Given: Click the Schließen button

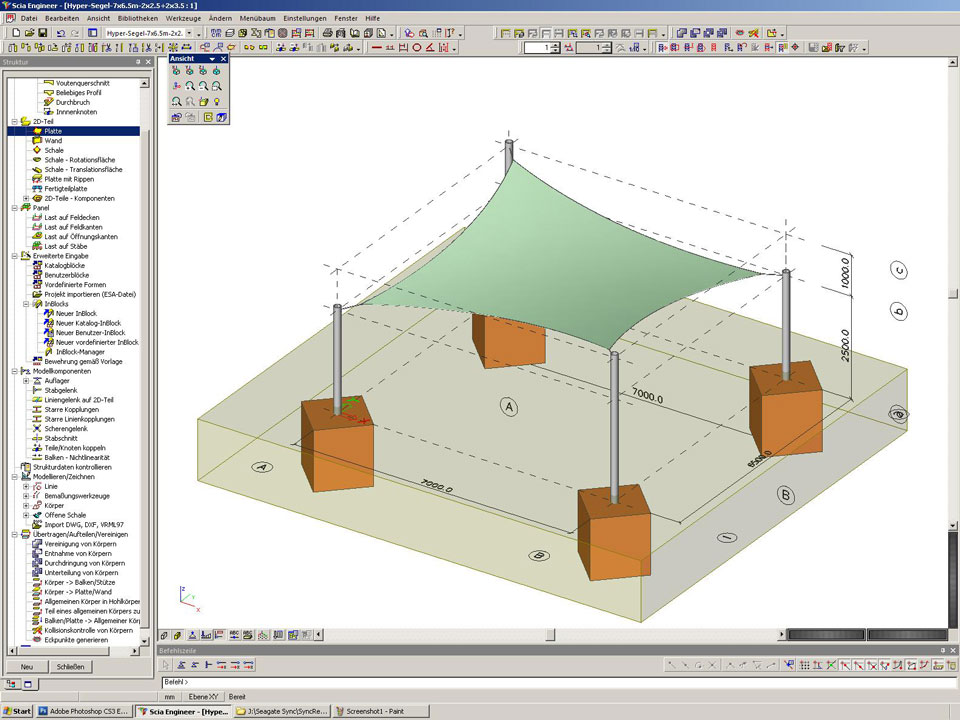Looking at the screenshot, I should (x=70, y=666).
